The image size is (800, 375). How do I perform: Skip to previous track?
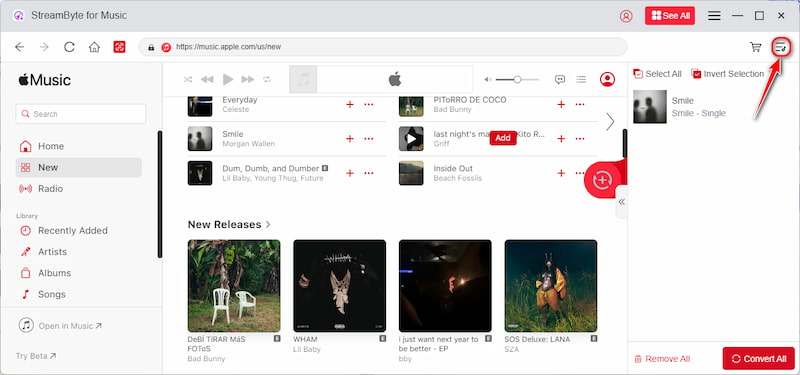pyautogui.click(x=207, y=79)
